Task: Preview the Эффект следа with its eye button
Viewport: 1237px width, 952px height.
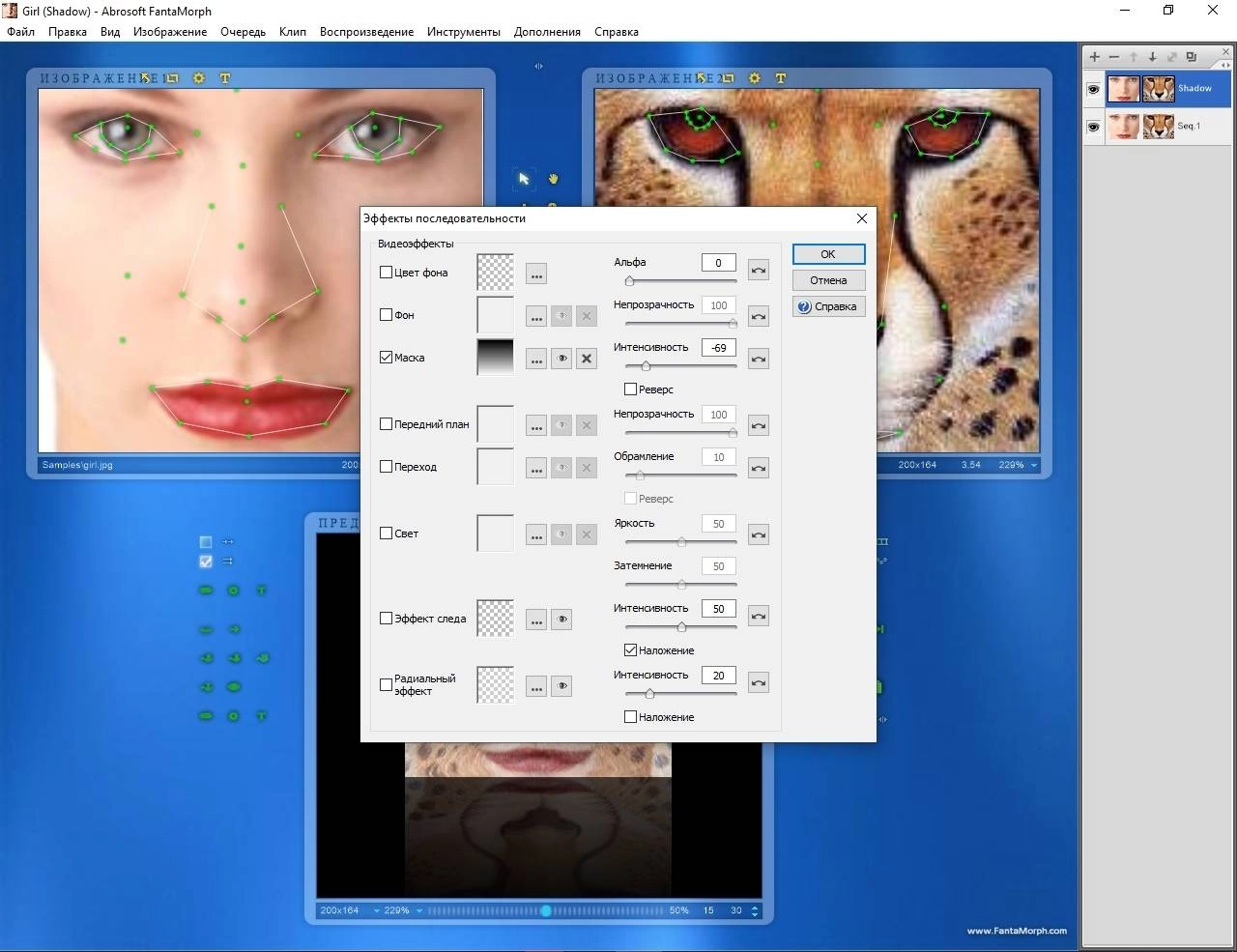Action: 561,620
